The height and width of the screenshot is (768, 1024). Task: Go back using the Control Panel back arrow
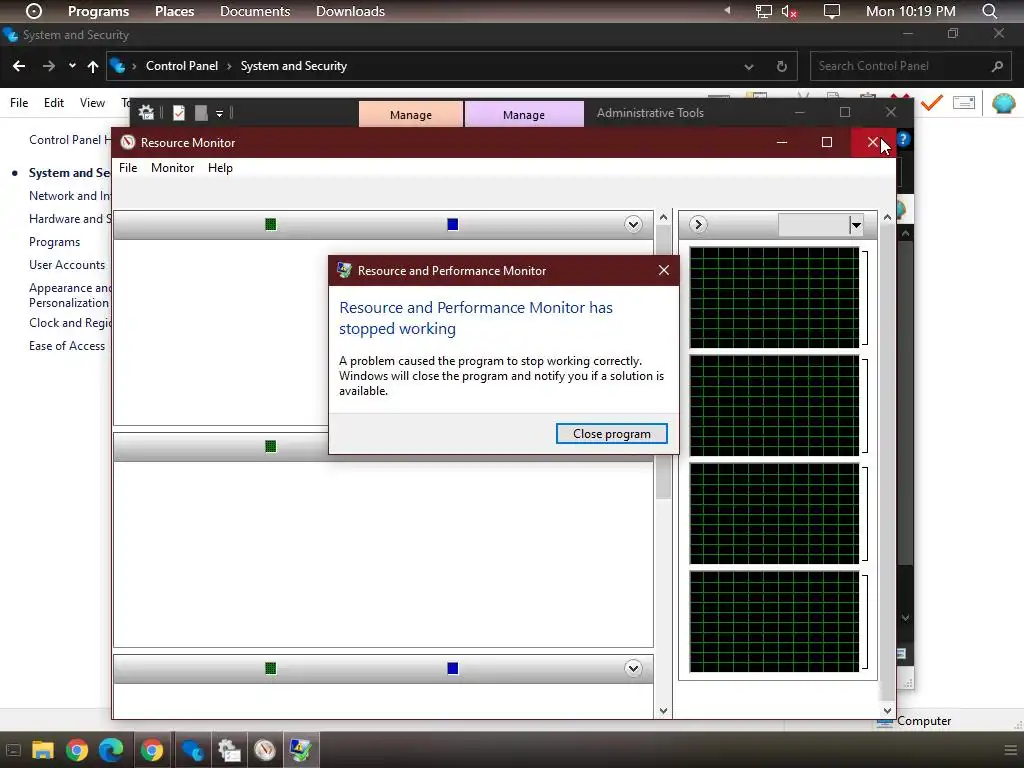(x=19, y=66)
